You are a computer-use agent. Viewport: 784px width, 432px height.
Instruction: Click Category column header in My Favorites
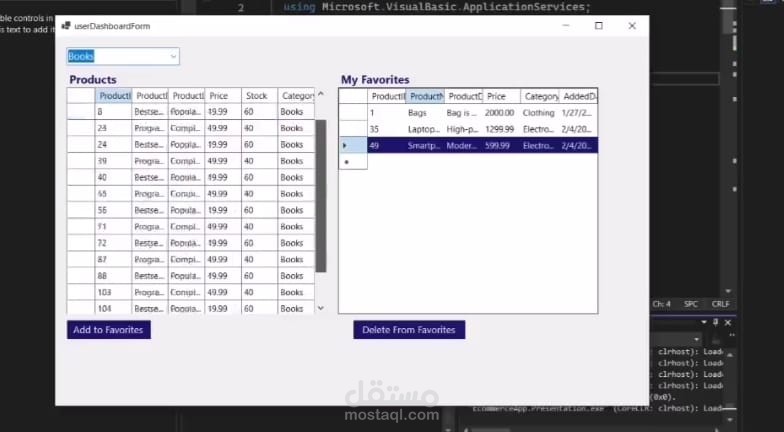point(540,96)
